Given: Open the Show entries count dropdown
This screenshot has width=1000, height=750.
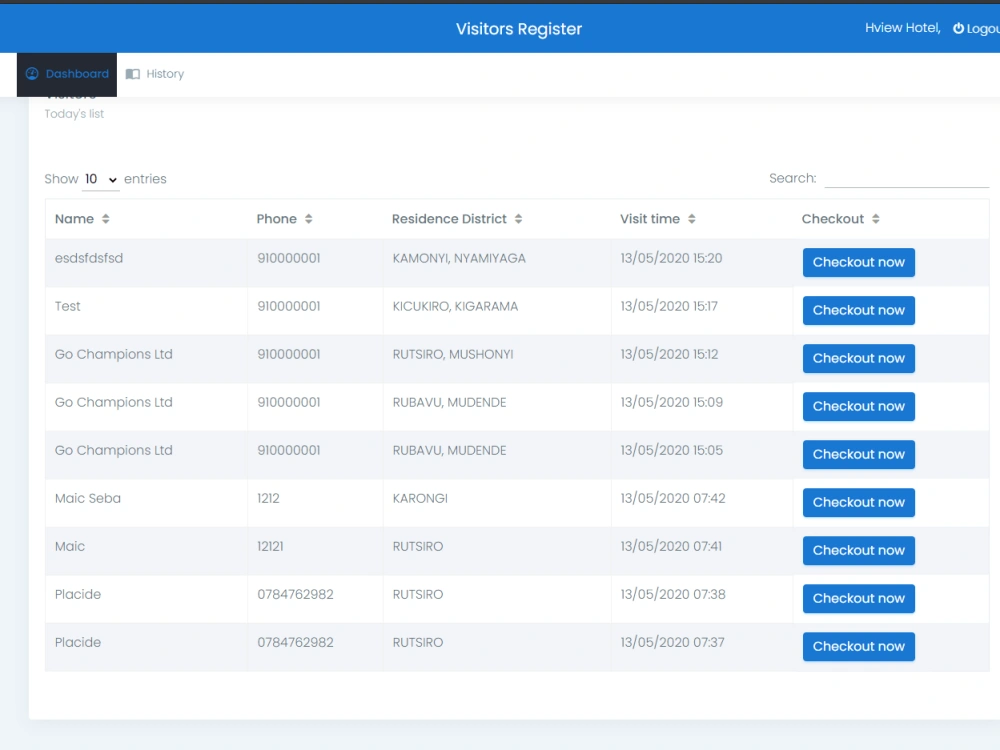Looking at the screenshot, I should coord(101,179).
